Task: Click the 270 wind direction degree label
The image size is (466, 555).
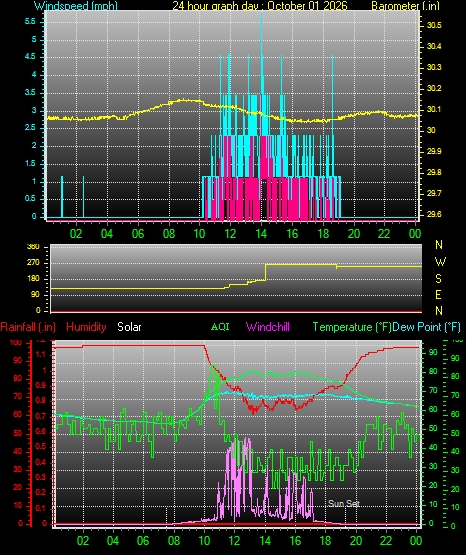Action: pos(33,263)
